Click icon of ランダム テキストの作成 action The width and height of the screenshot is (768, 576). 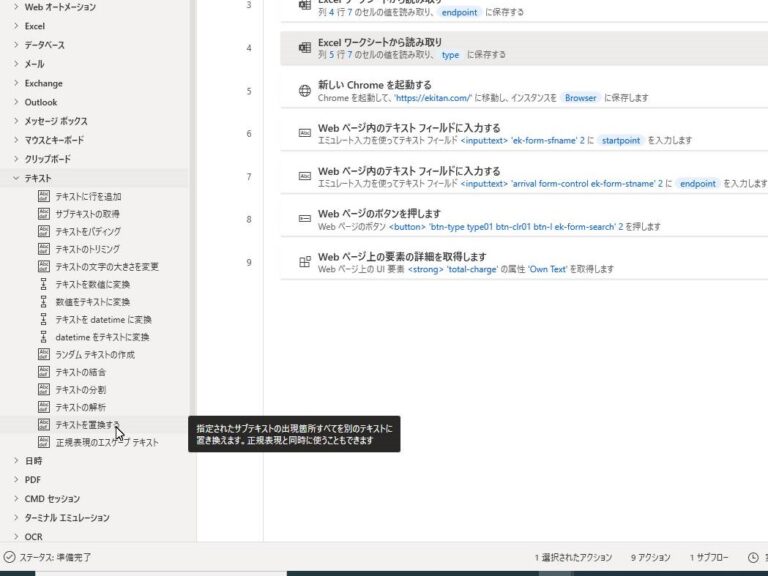coord(44,354)
